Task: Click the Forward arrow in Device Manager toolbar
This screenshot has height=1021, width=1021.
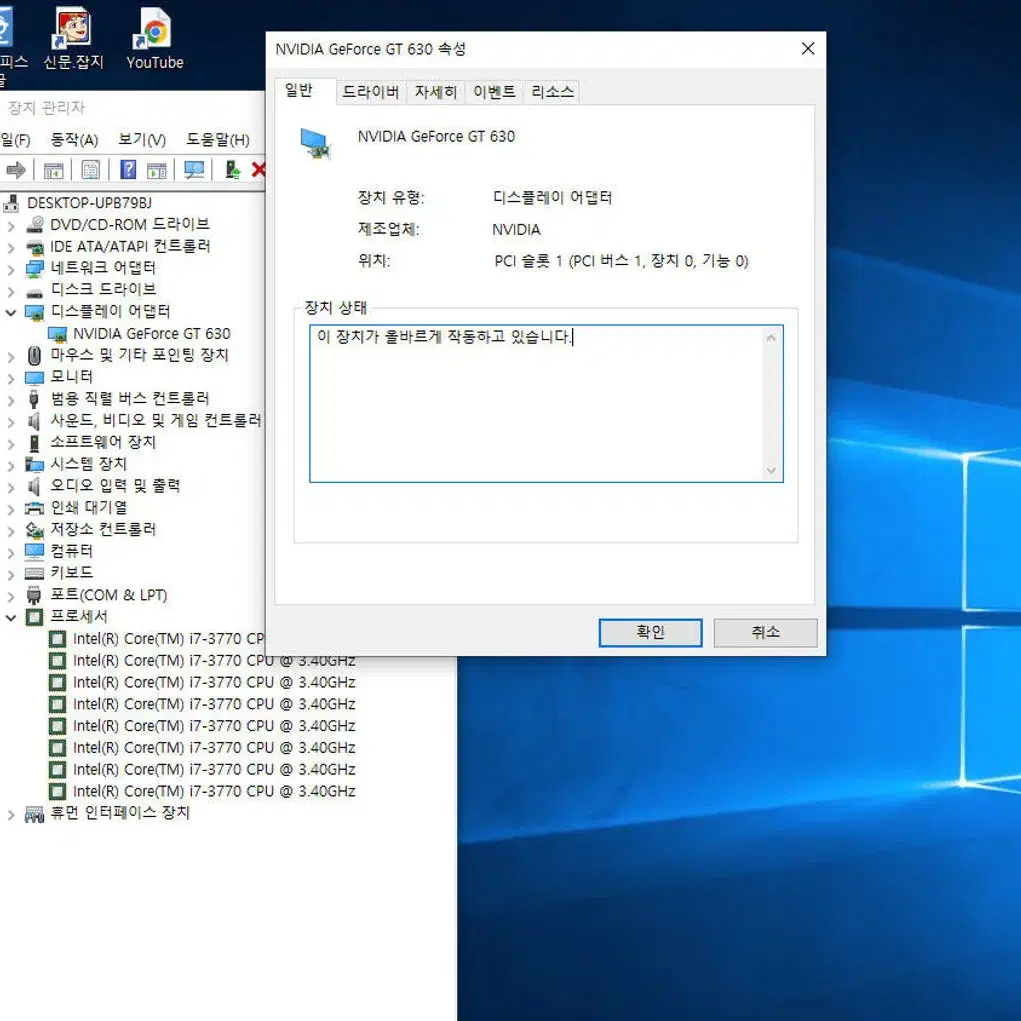Action: pyautogui.click(x=16, y=171)
